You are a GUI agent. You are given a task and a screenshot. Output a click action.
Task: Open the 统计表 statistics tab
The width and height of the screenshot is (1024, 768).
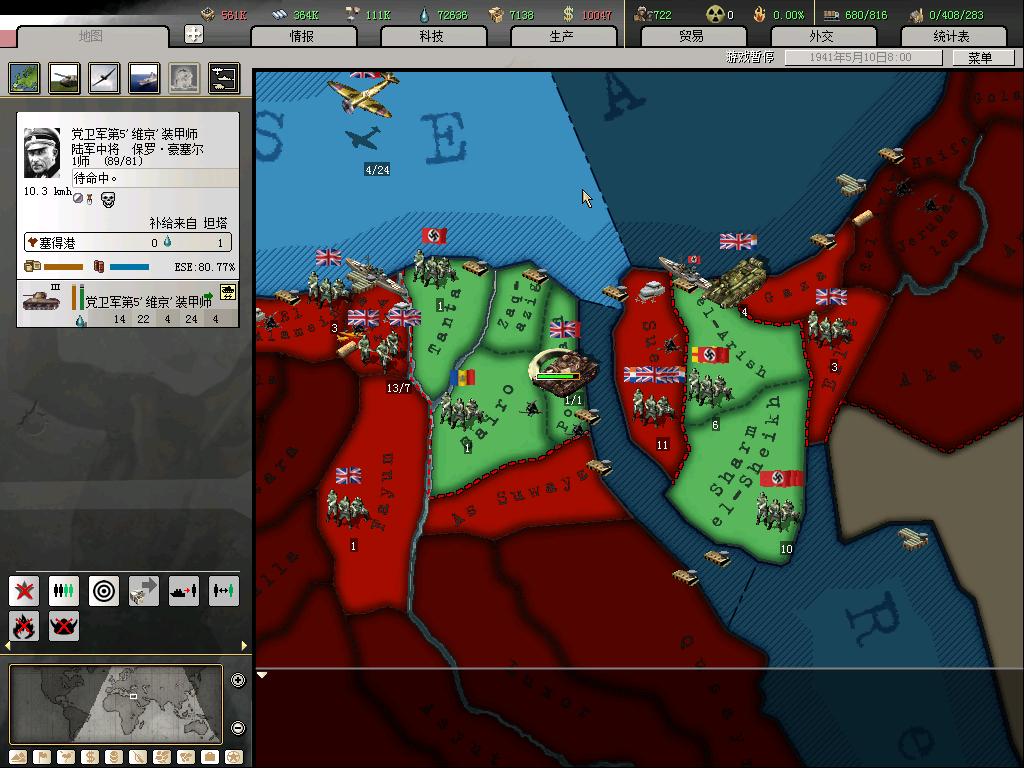[953, 37]
